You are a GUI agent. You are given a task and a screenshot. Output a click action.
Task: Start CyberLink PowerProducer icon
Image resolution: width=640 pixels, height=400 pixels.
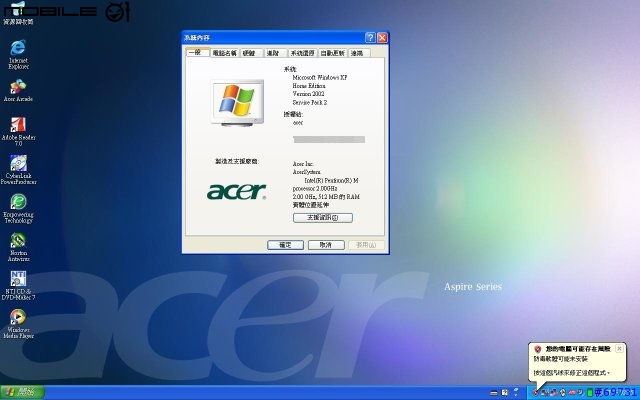(x=18, y=170)
